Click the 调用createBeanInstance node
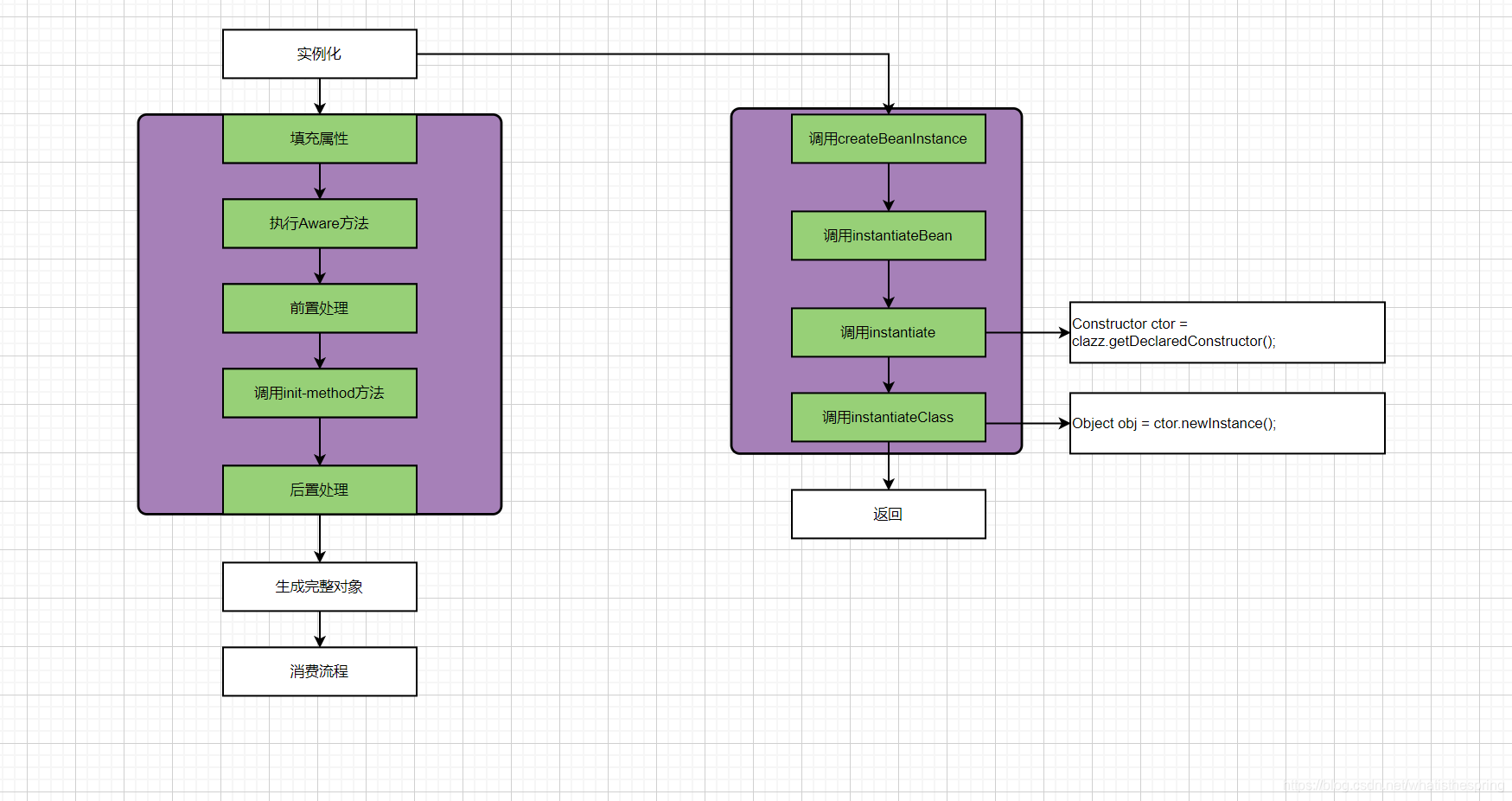The width and height of the screenshot is (1512, 801). click(x=889, y=138)
